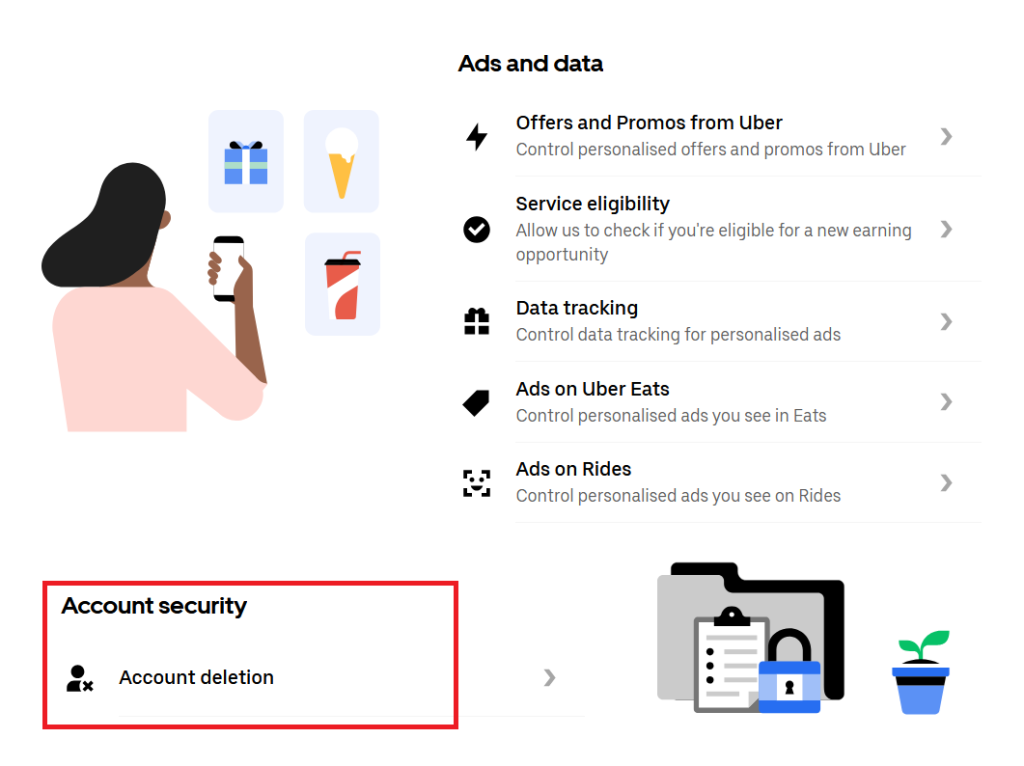The image size is (1024, 766).
Task: Open Data tracking for personalised ads
Action: coord(576,308)
